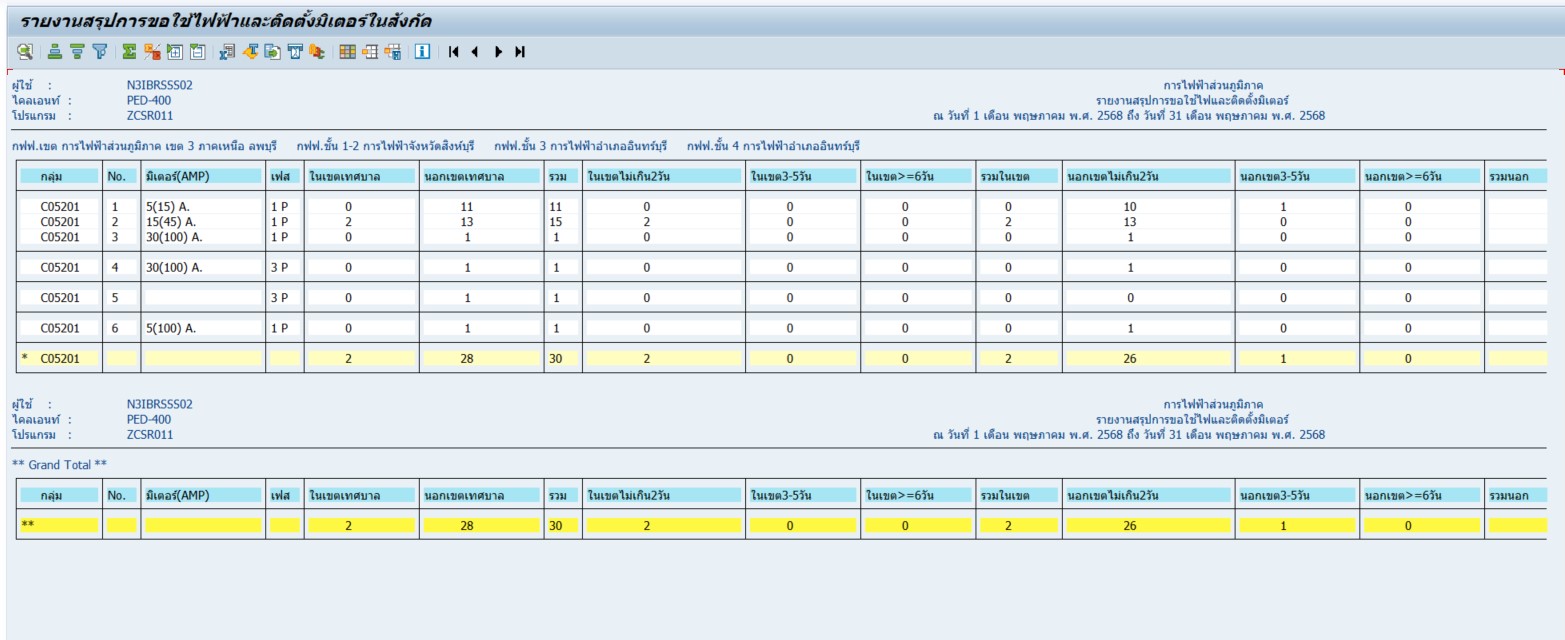The height and width of the screenshot is (640, 1565).
Task: Jump to first page
Action: (454, 52)
